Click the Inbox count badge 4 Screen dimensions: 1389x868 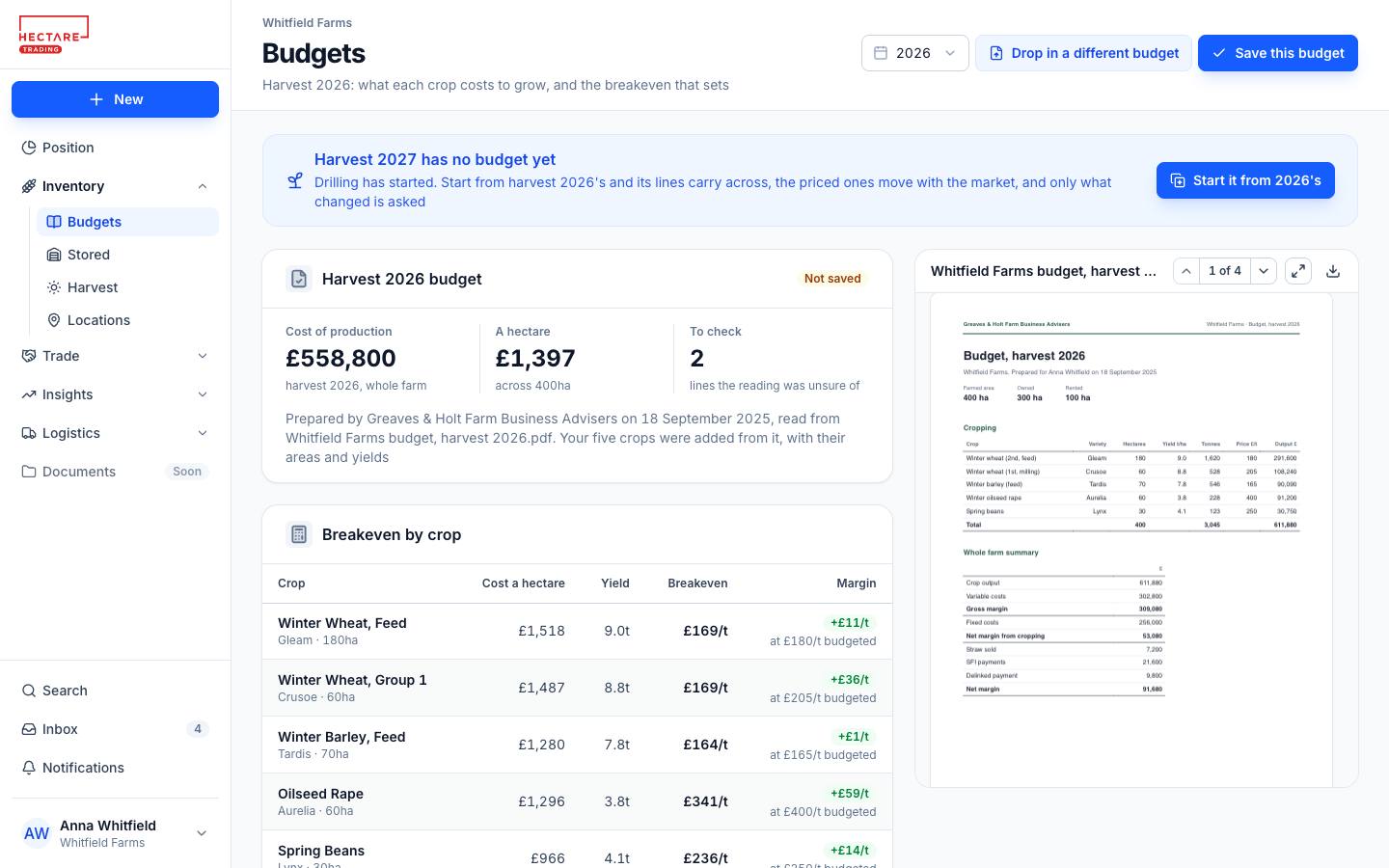(x=198, y=729)
